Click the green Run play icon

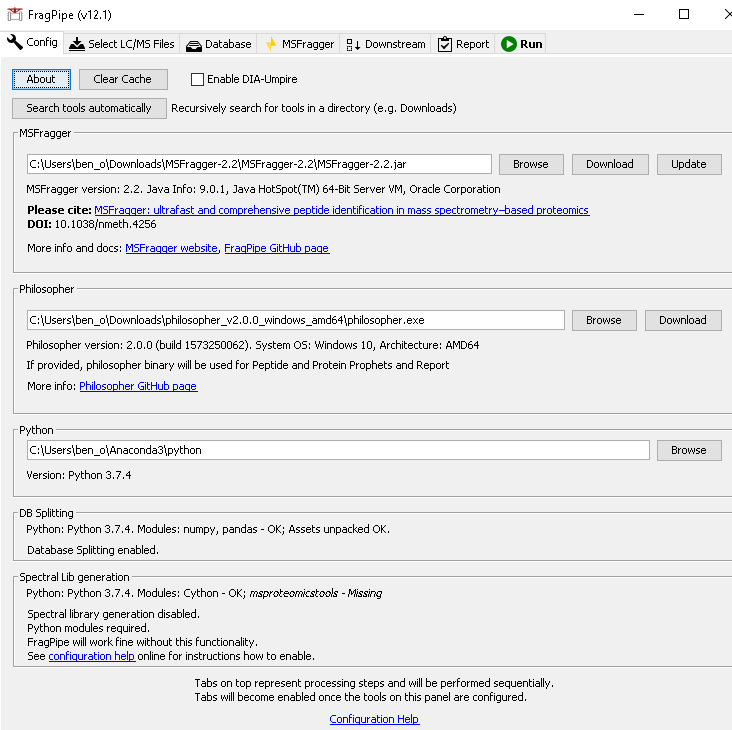[x=509, y=44]
